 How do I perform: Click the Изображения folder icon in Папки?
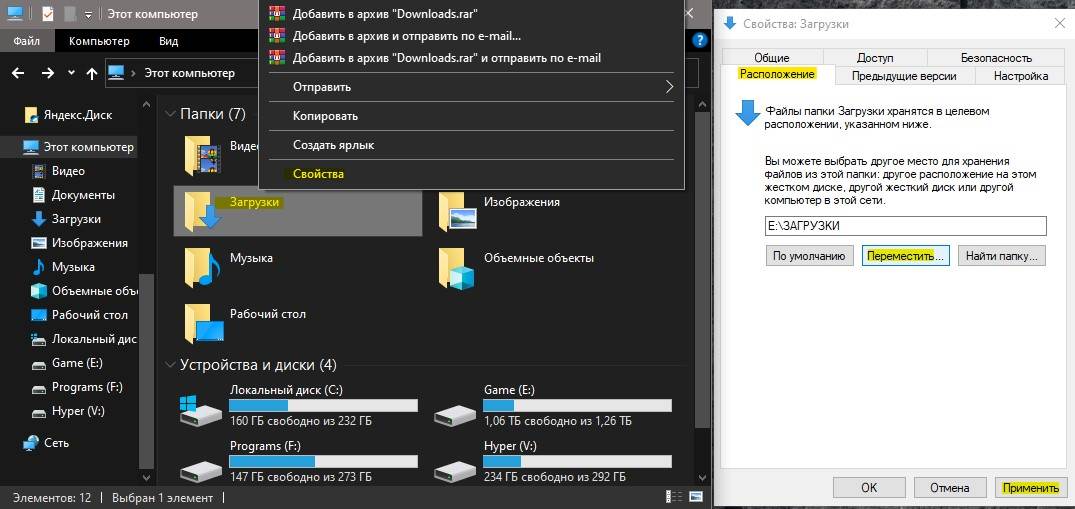457,210
